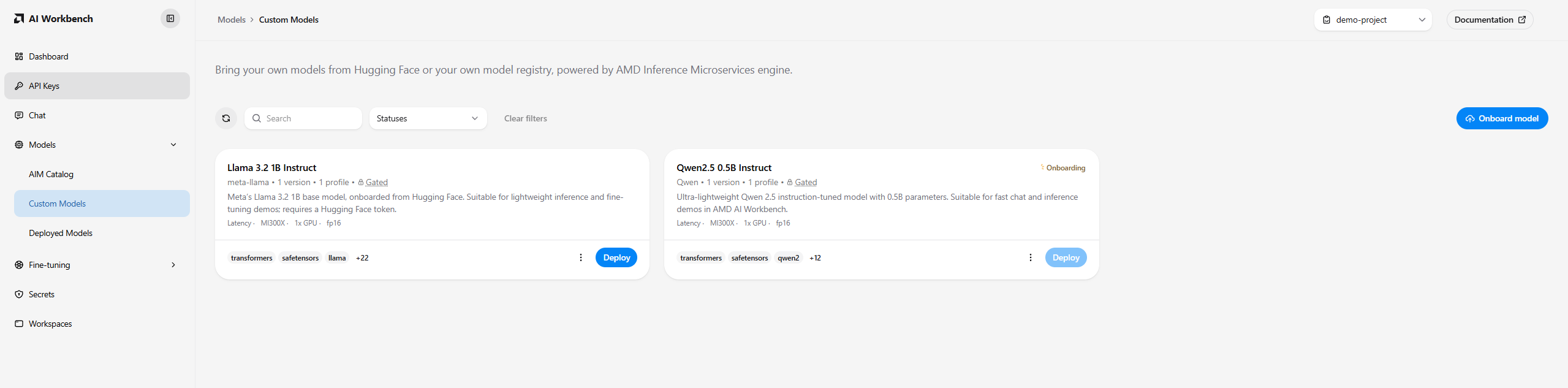The image size is (1568, 388).
Task: Click the Secrets shield icon
Action: (19, 294)
